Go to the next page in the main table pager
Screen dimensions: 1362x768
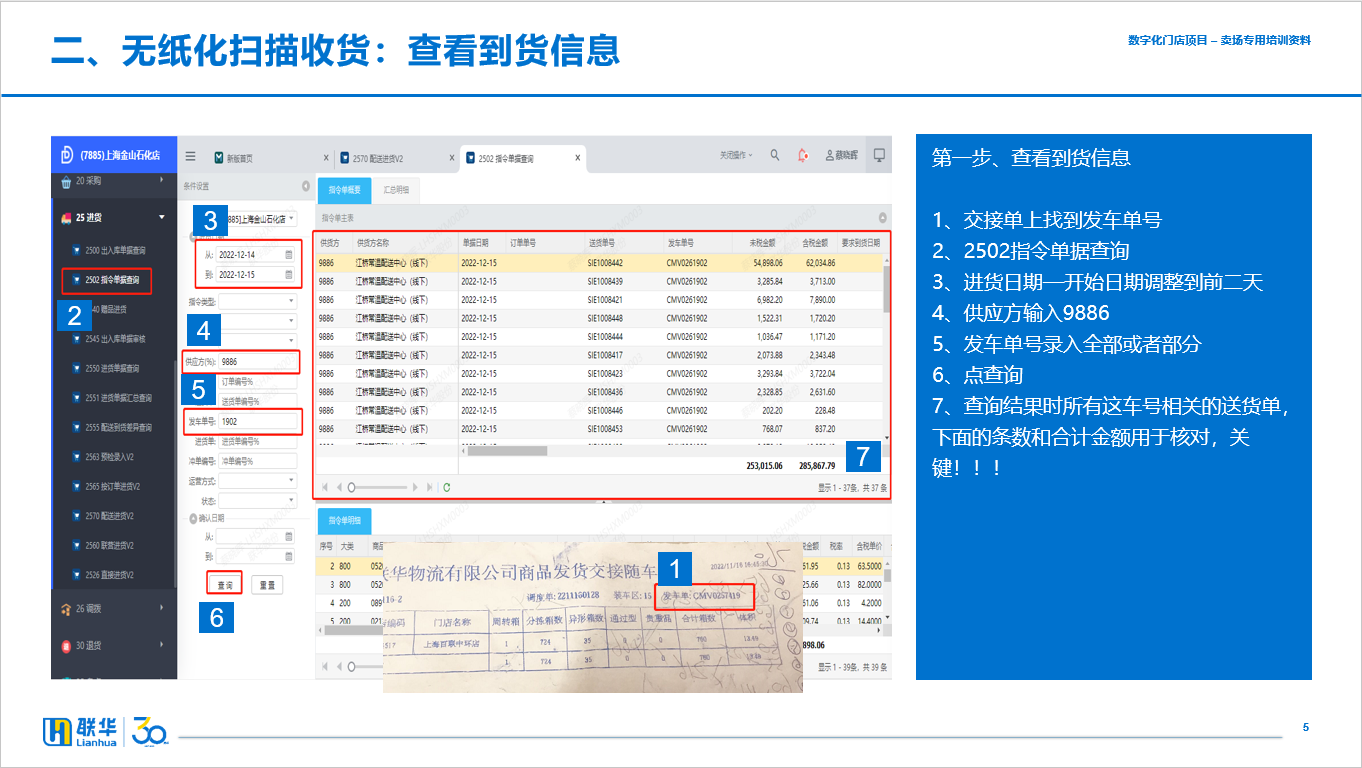[x=417, y=487]
